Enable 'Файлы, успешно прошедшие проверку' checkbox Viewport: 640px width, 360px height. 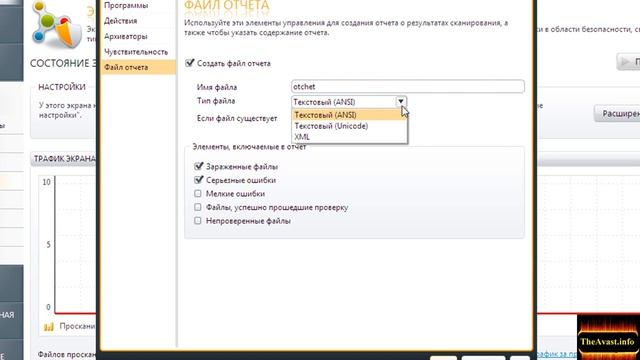click(198, 207)
